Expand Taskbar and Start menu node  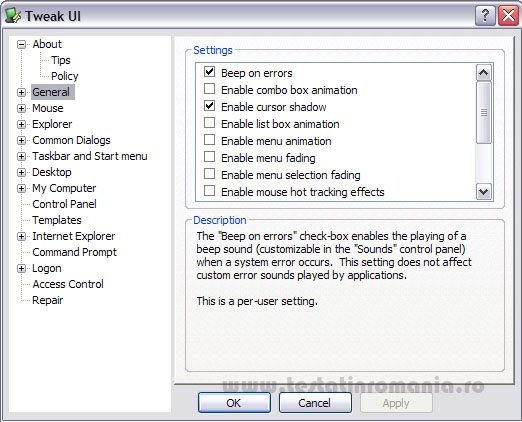21,156
